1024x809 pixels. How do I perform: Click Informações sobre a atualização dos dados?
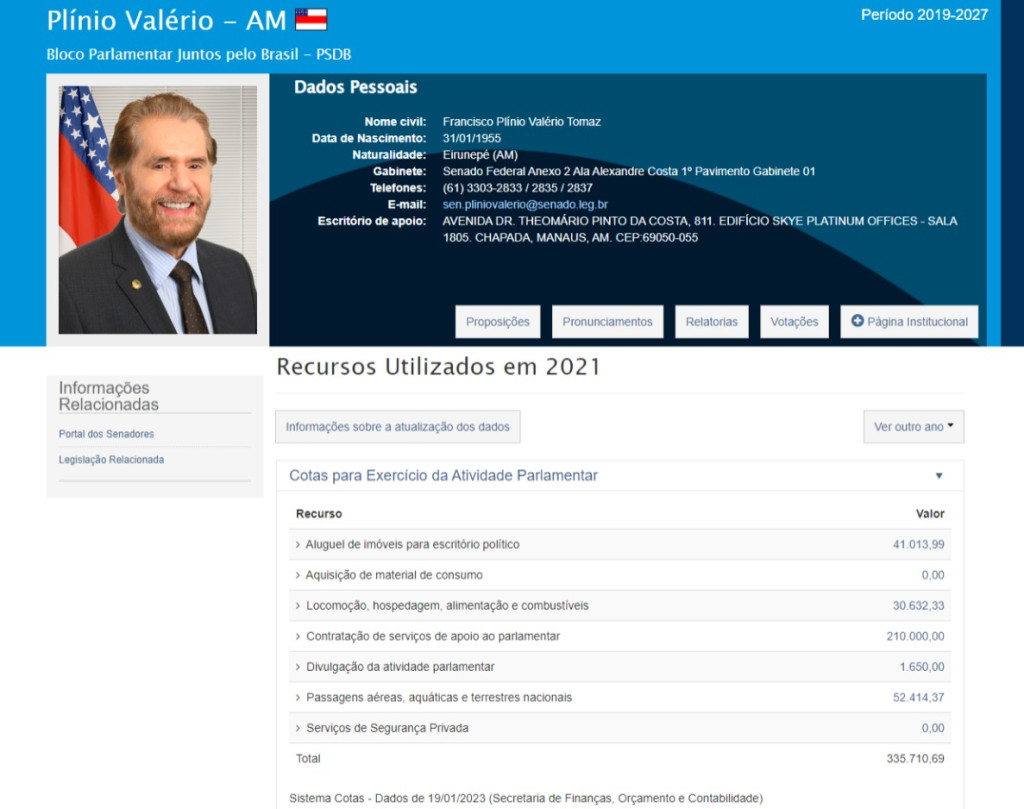point(397,427)
